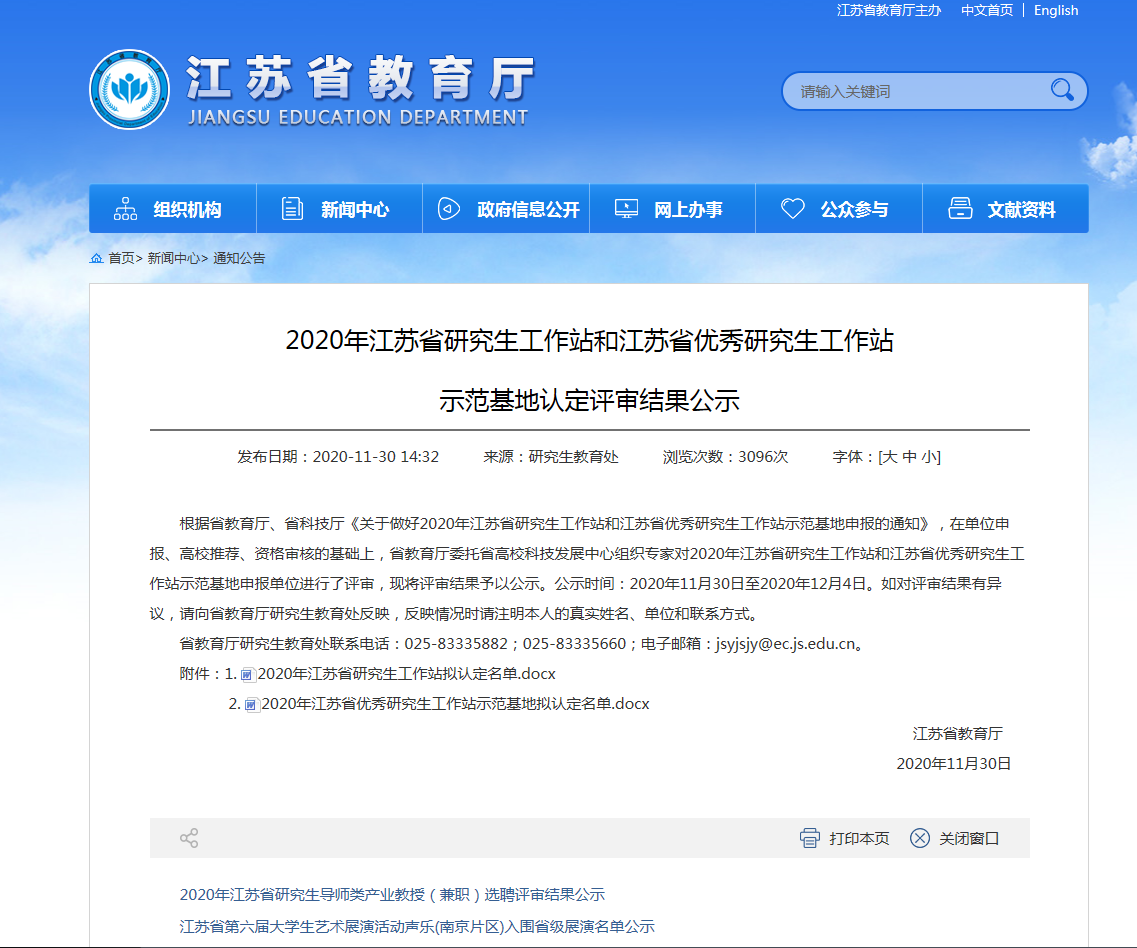This screenshot has width=1137, height=948.
Task: Click the circled X icon for 关闭窗口
Action: coord(920,838)
